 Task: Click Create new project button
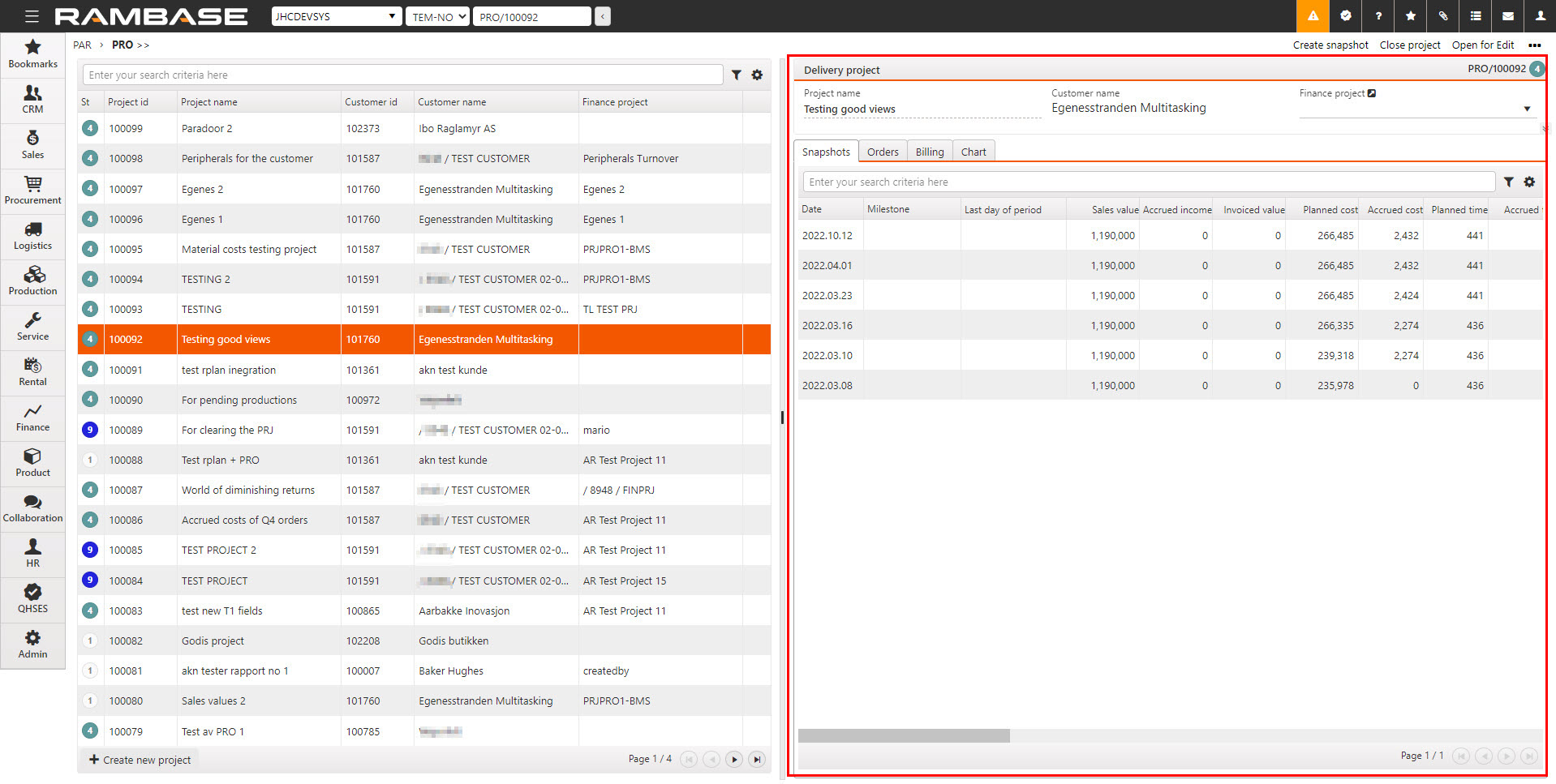[140, 760]
